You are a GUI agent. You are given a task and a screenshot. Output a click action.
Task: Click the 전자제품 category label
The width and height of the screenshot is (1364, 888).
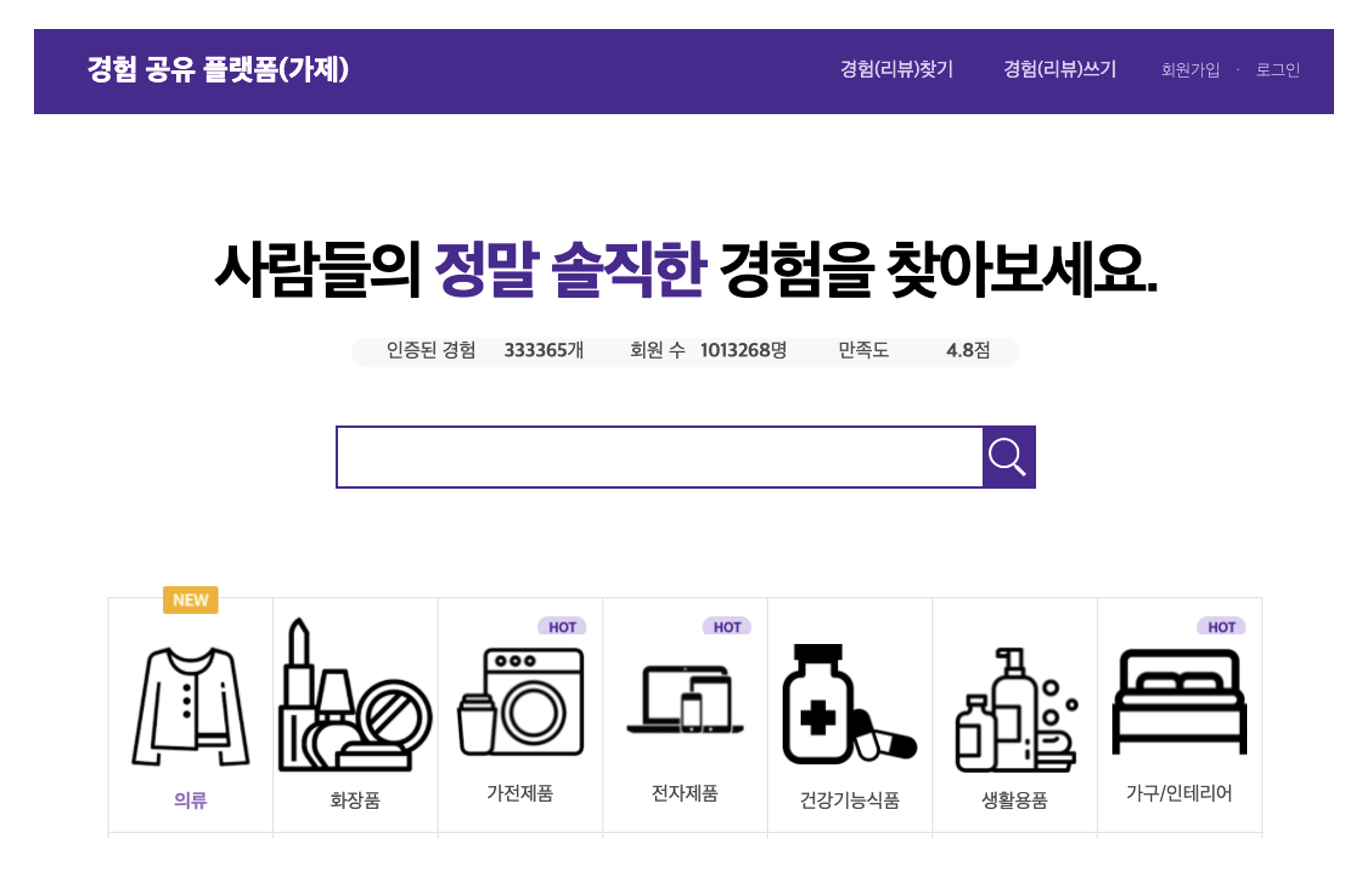point(685,794)
